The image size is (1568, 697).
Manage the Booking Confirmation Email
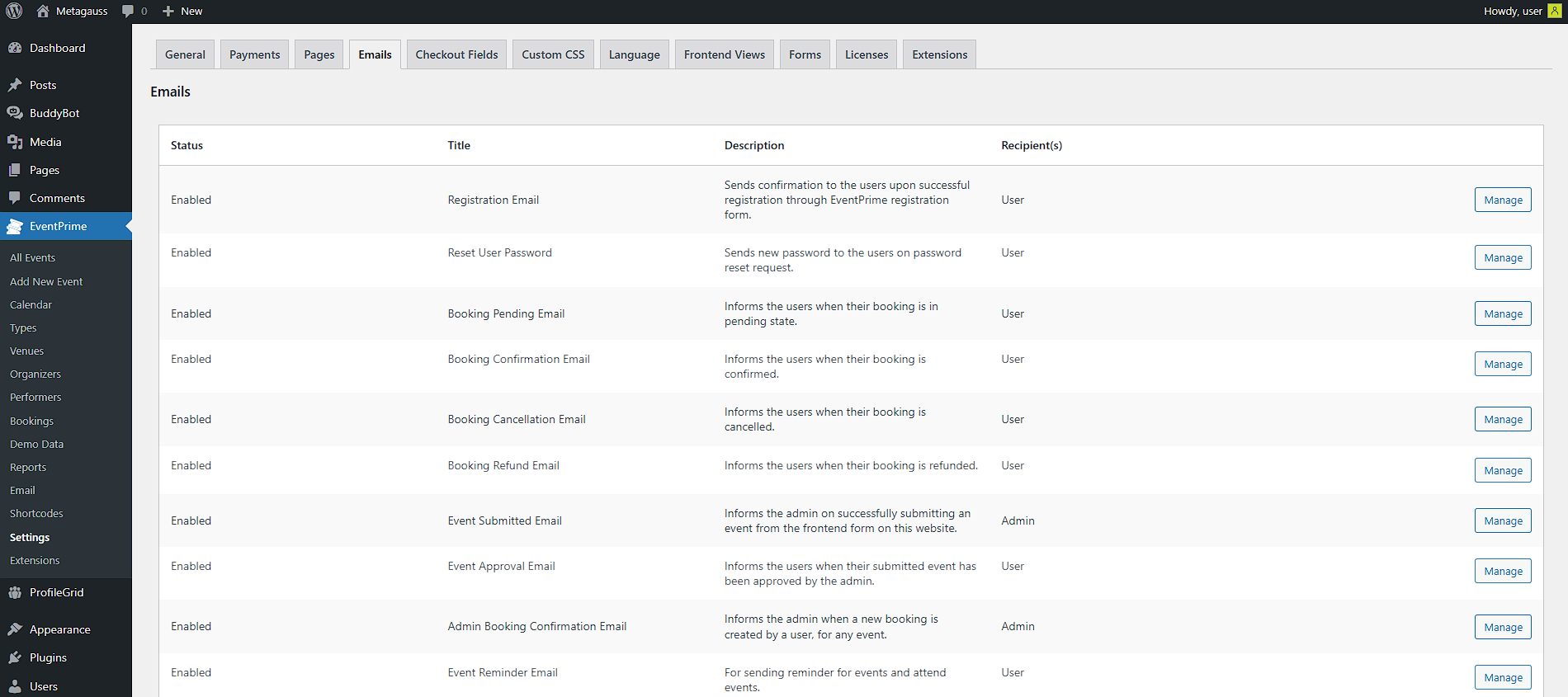click(1503, 364)
